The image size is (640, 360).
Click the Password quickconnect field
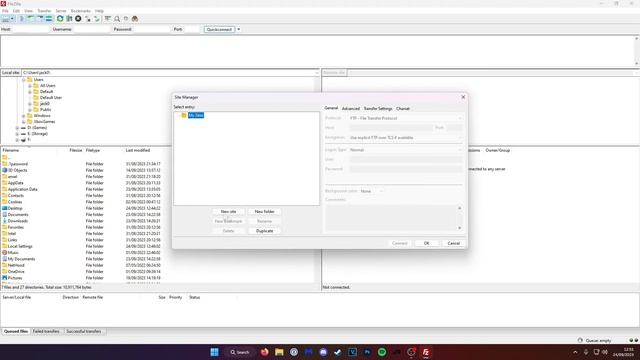point(151,29)
